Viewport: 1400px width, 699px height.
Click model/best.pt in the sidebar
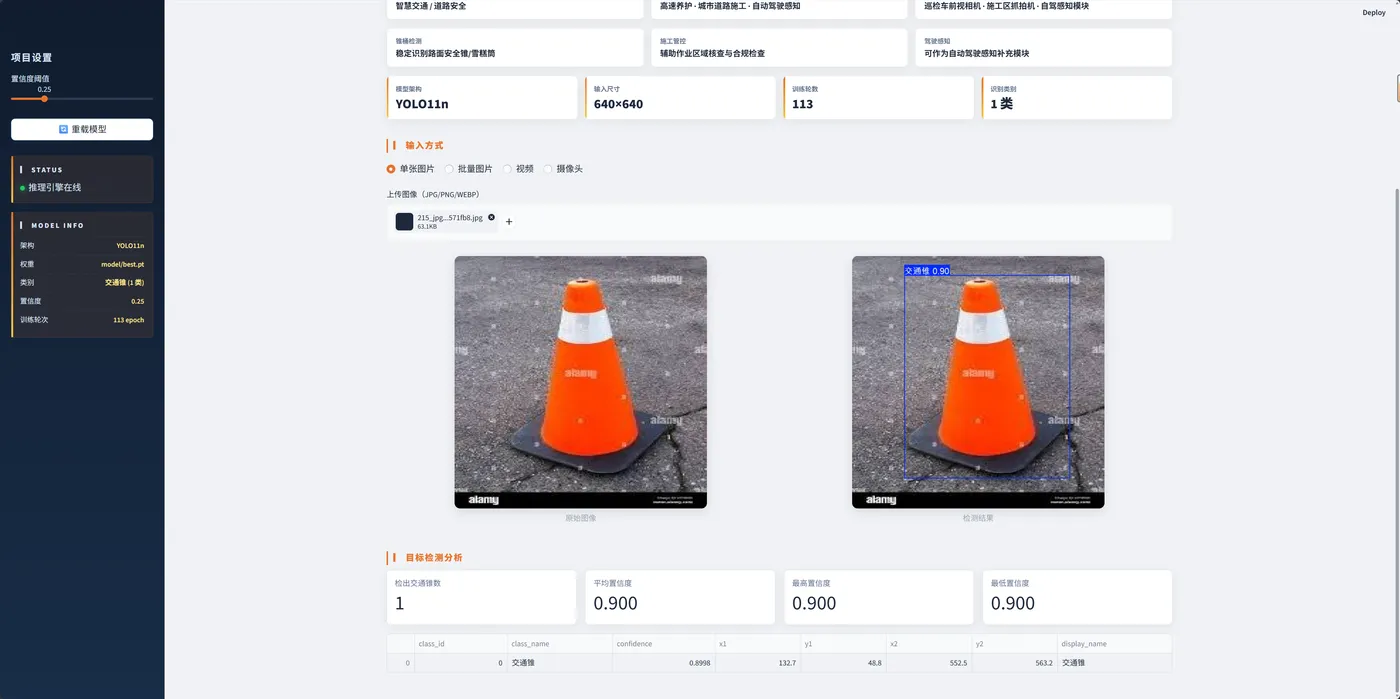coord(123,264)
